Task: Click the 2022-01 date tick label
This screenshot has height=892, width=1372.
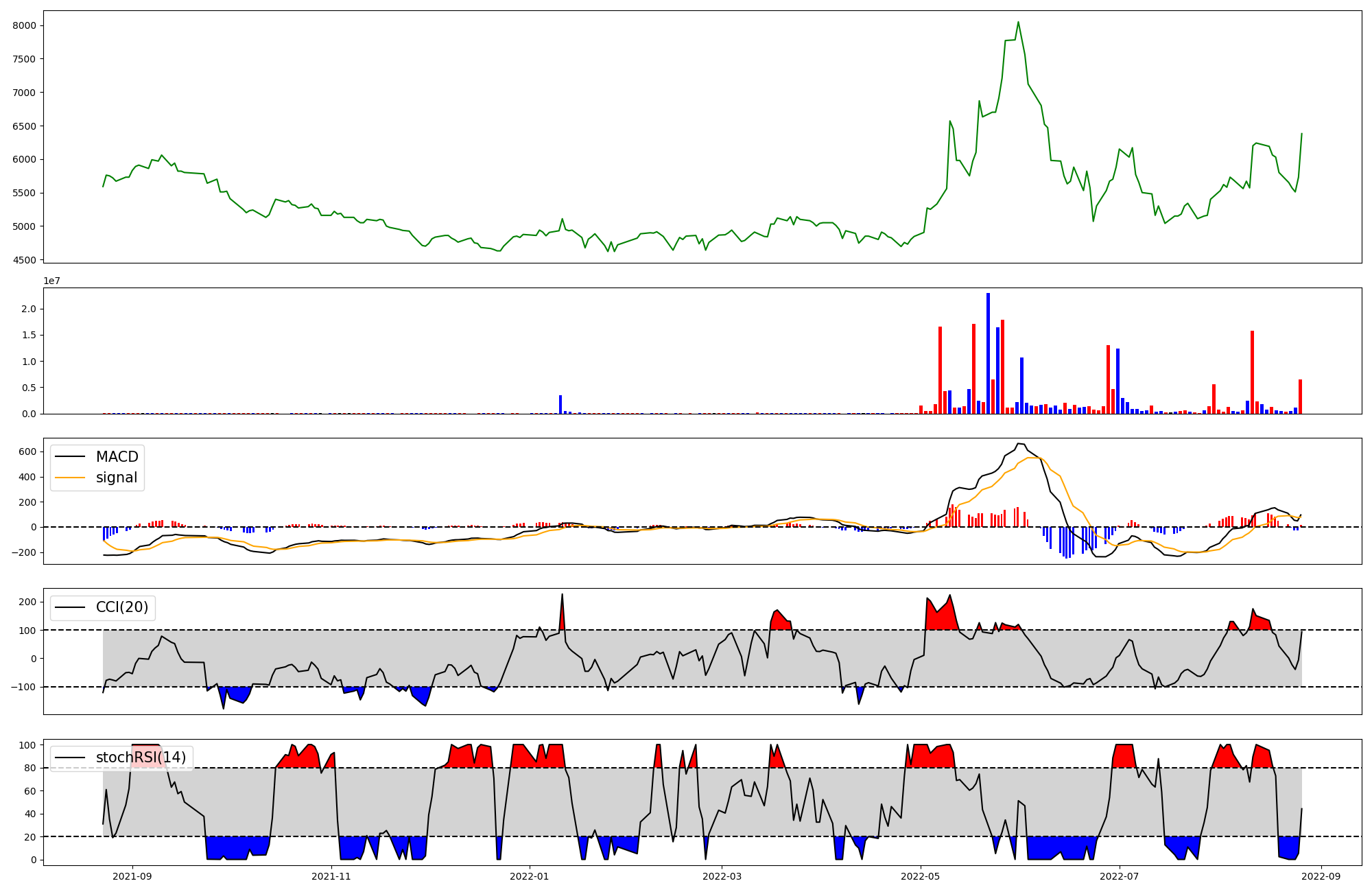Action: (529, 876)
